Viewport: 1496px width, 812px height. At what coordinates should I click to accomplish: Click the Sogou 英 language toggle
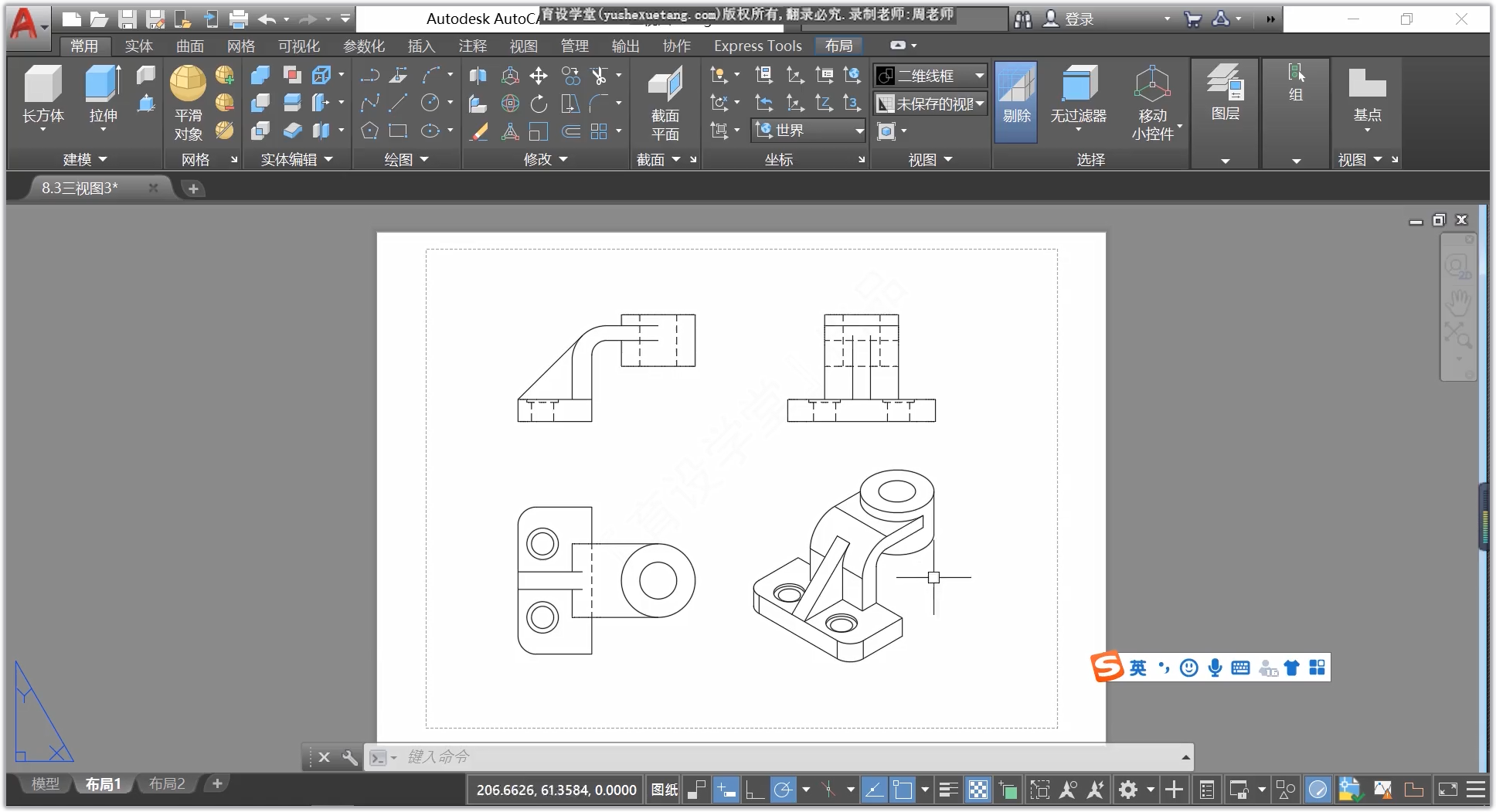(x=1137, y=668)
